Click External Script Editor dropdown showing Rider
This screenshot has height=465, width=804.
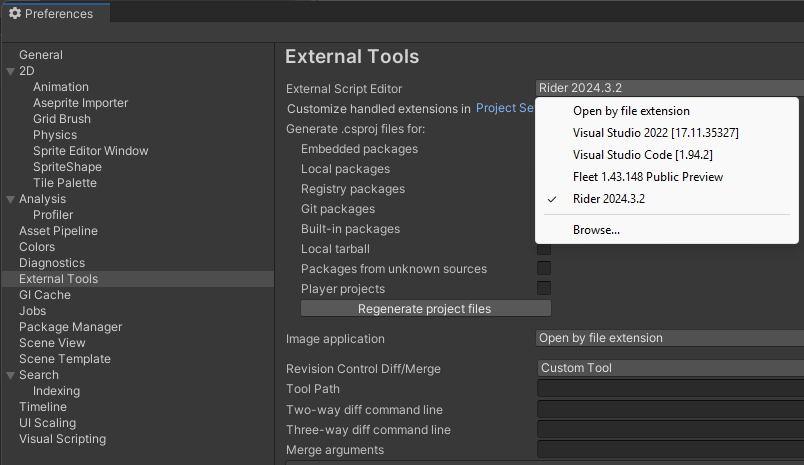click(x=670, y=88)
